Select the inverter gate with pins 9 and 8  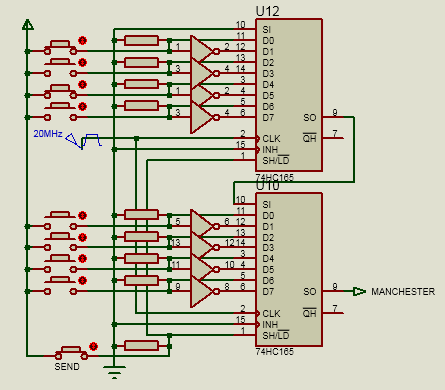coord(204,291)
